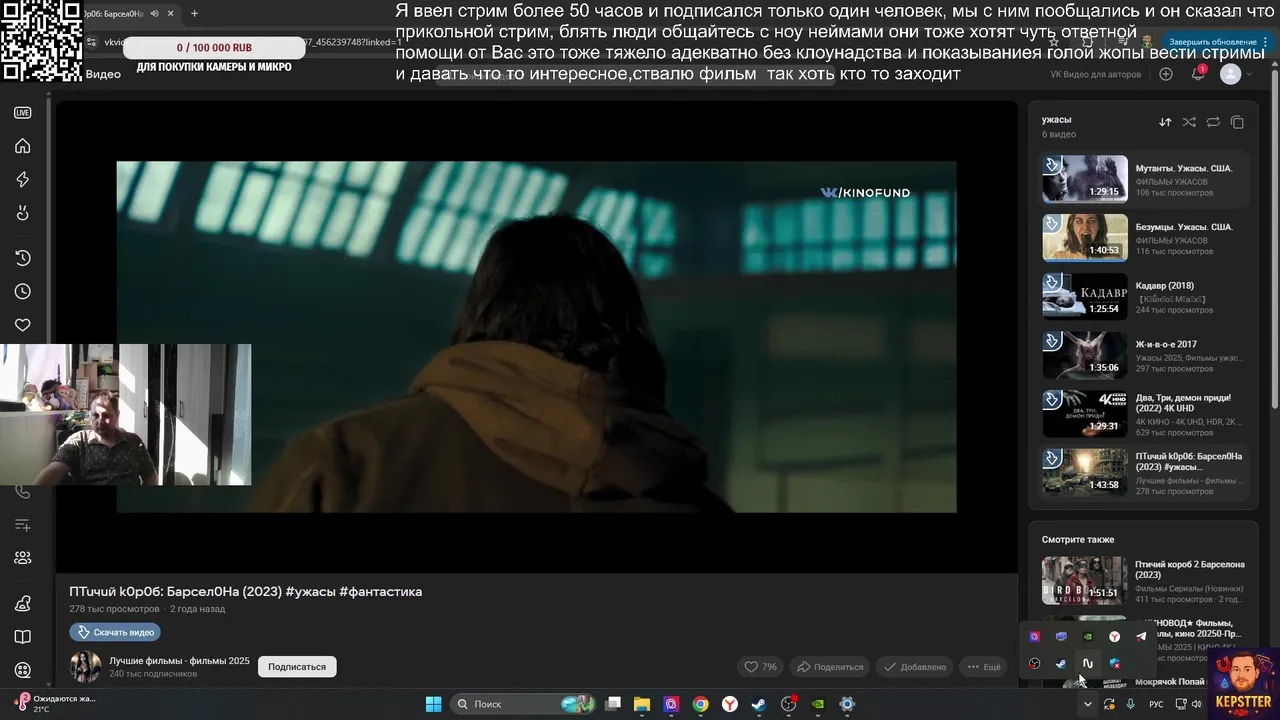Select Два, Три, демон приди! playlist item

click(x=1144, y=414)
